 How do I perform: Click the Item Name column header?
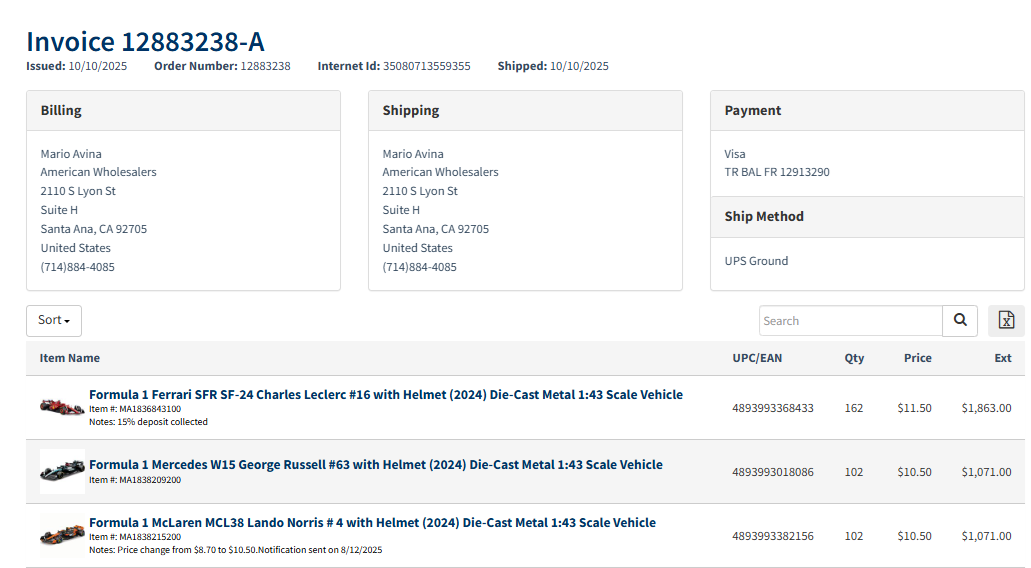click(x=70, y=358)
